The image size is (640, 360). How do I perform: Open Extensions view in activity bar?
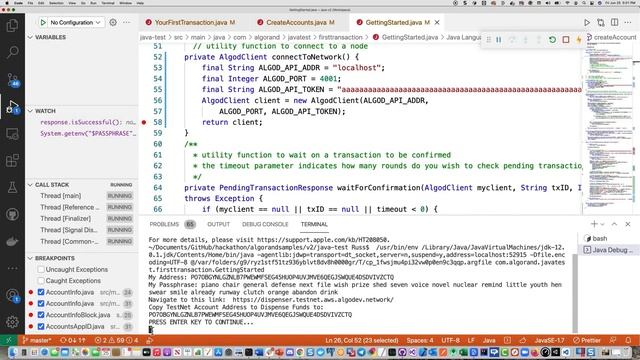tap(12, 160)
